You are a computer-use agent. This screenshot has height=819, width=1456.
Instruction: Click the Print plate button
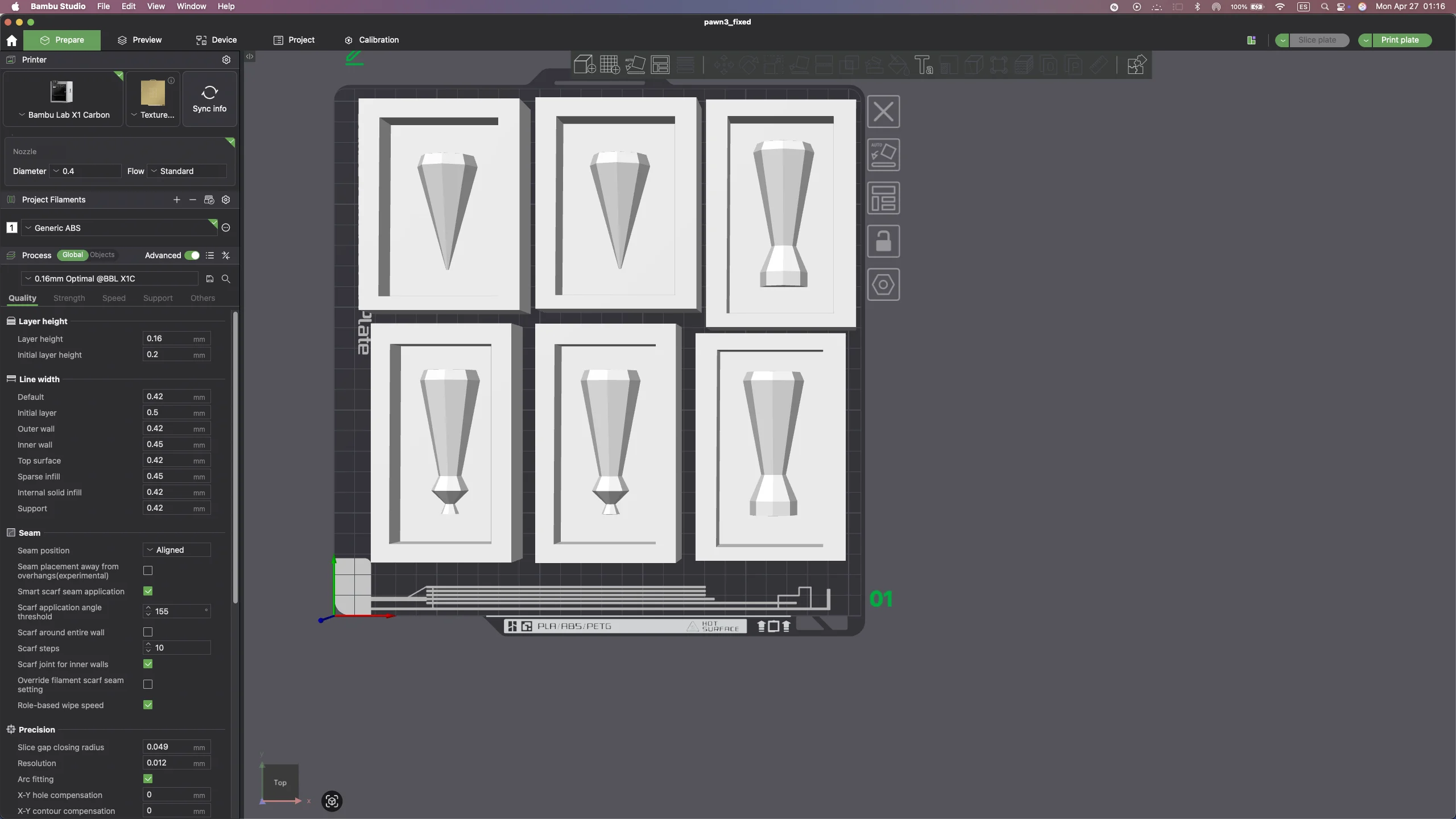point(1400,40)
